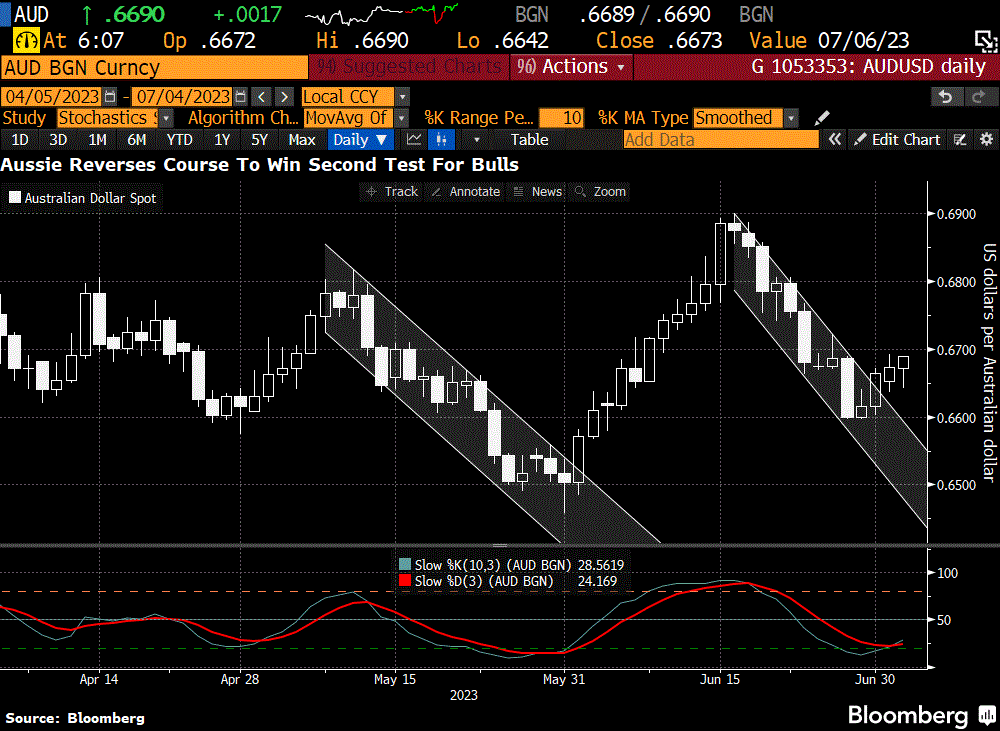Click the annotation edit icon beside Edit Chart
This screenshot has width=1000, height=731.
point(960,139)
